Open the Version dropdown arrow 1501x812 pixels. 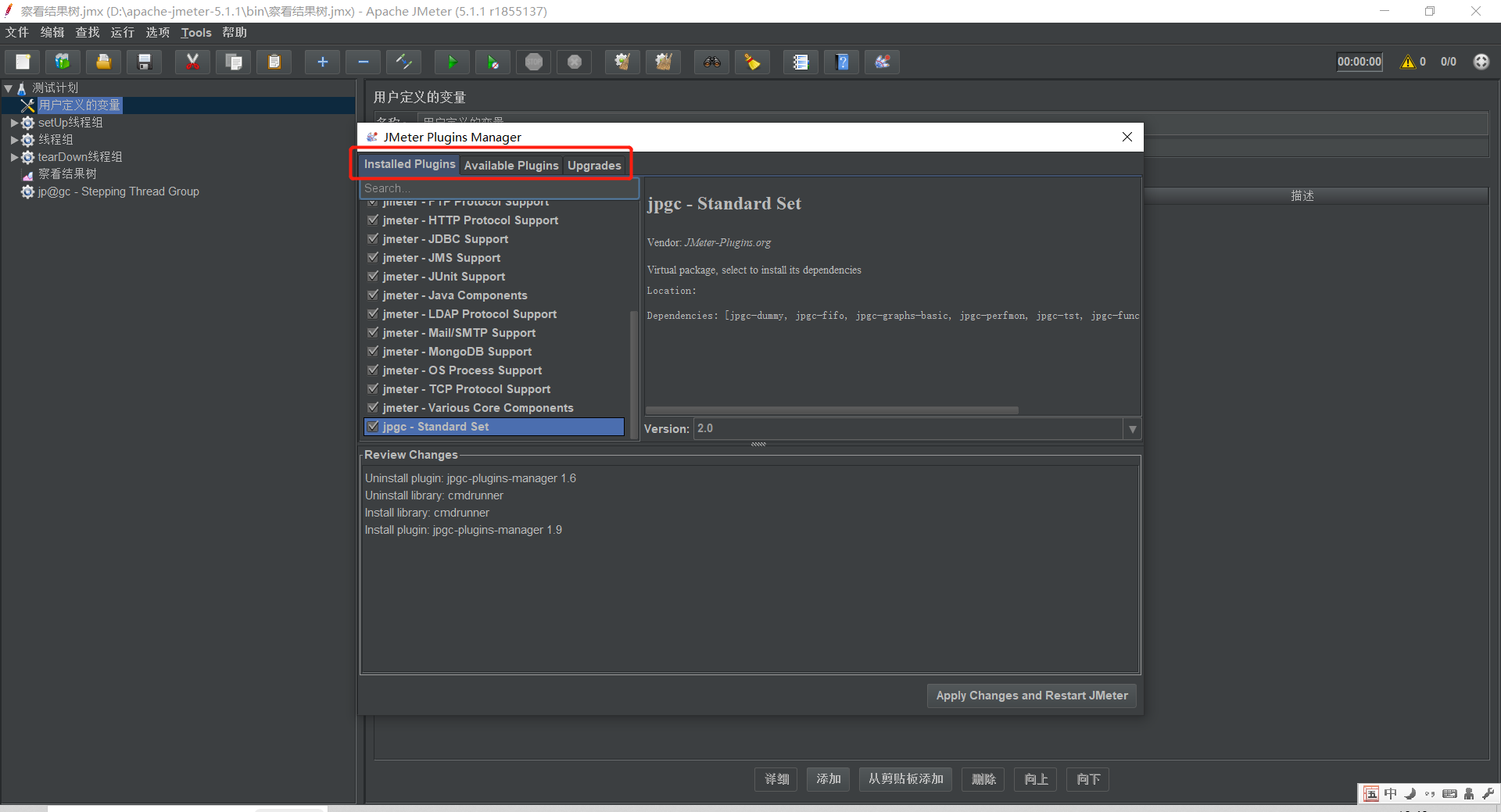pyautogui.click(x=1132, y=429)
